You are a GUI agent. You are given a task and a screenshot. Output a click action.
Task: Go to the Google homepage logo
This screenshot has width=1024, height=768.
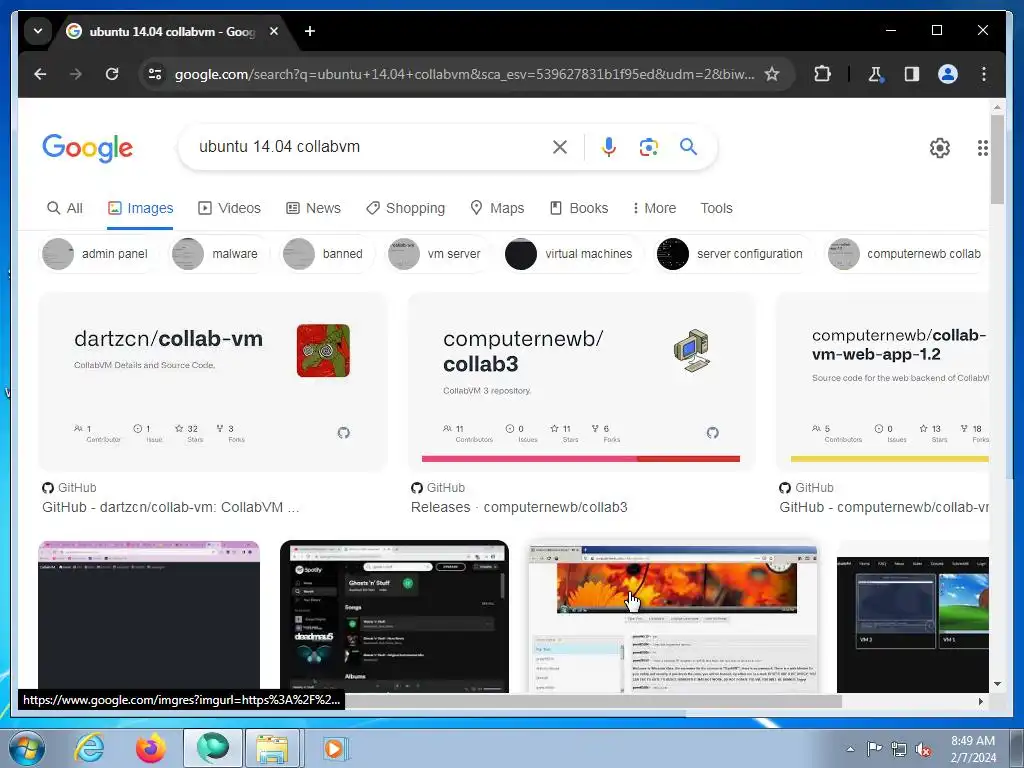coord(88,148)
